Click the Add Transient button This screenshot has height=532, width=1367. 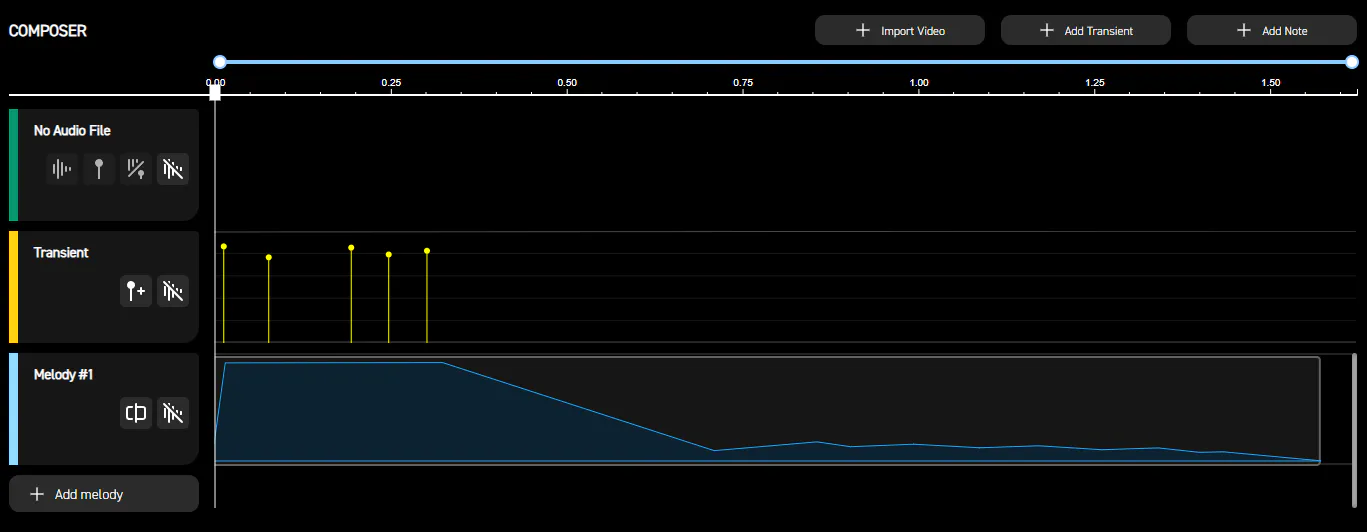1086,30
